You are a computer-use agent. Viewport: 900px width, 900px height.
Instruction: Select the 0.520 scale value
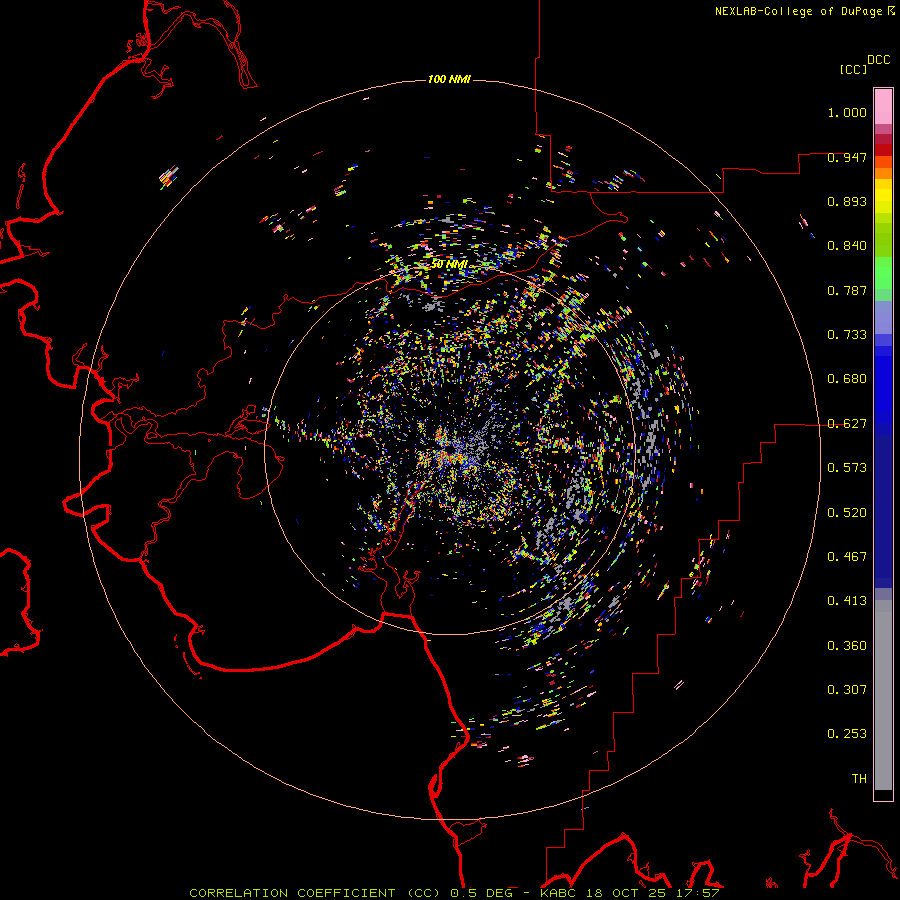click(847, 513)
